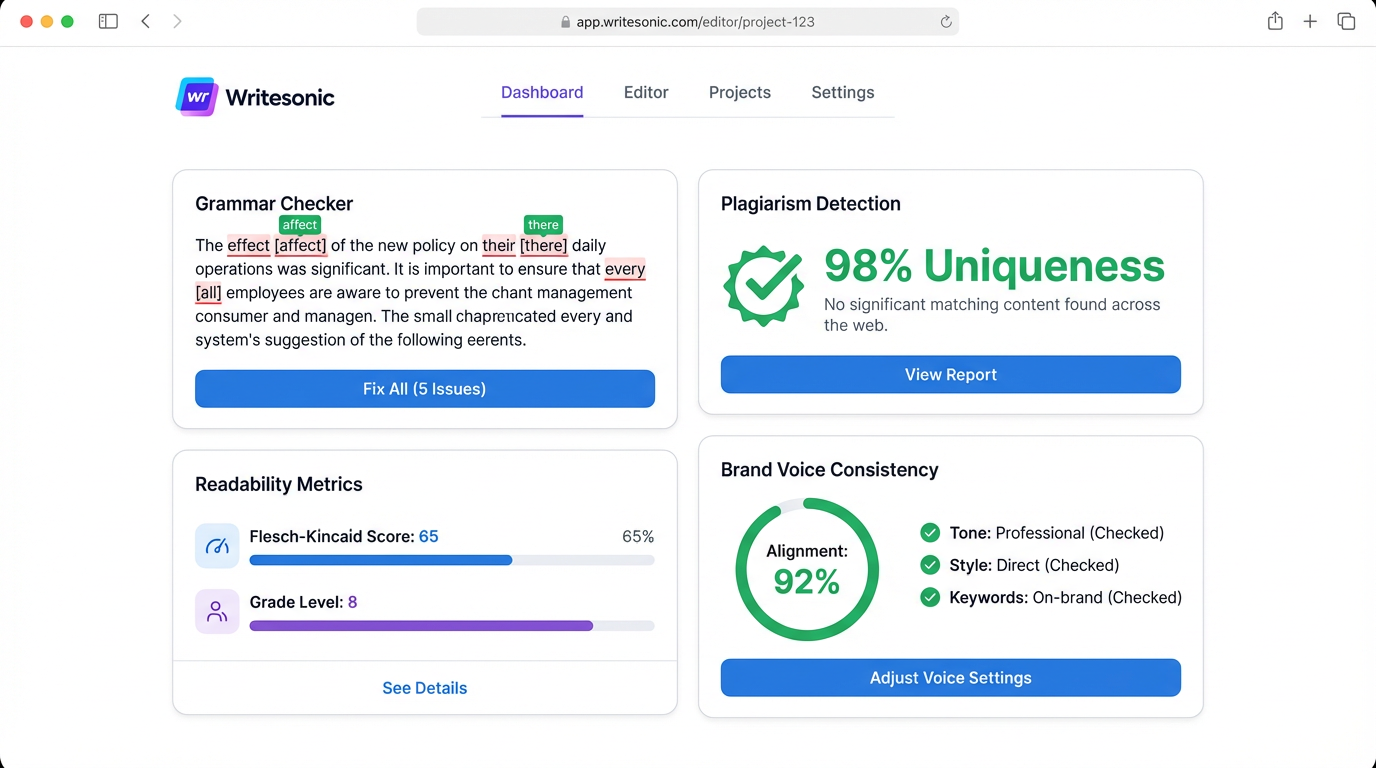Click the reload icon in the address bar
The height and width of the screenshot is (768, 1376).
(x=945, y=21)
